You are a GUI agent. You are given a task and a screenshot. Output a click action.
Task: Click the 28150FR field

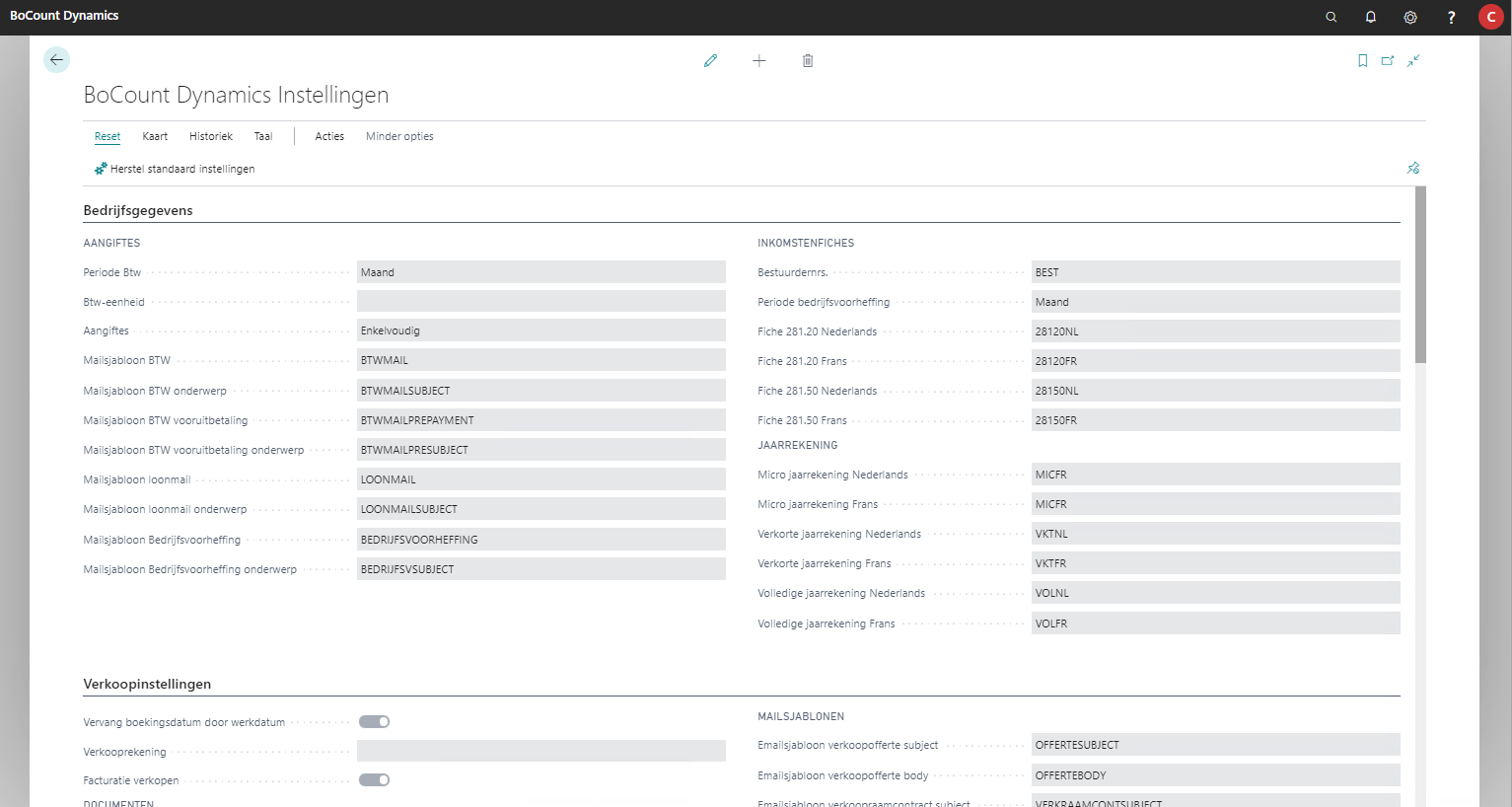pos(1216,420)
